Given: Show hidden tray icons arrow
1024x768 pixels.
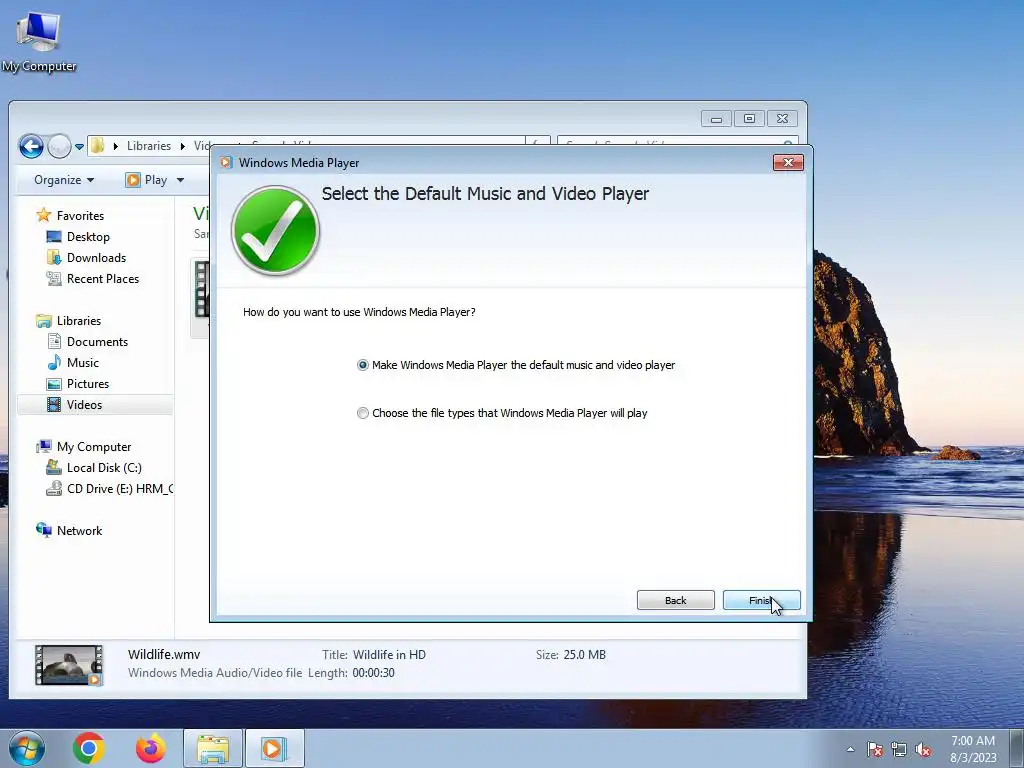Looking at the screenshot, I should 850,749.
